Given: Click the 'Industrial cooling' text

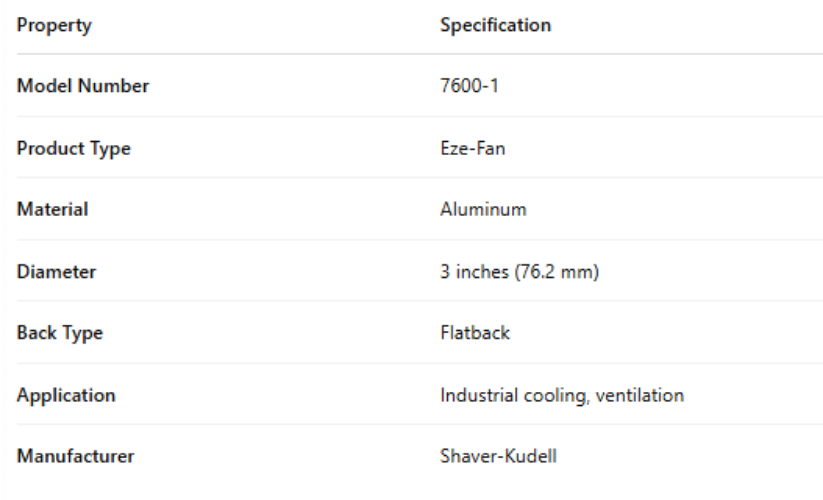Looking at the screenshot, I should (516, 395).
